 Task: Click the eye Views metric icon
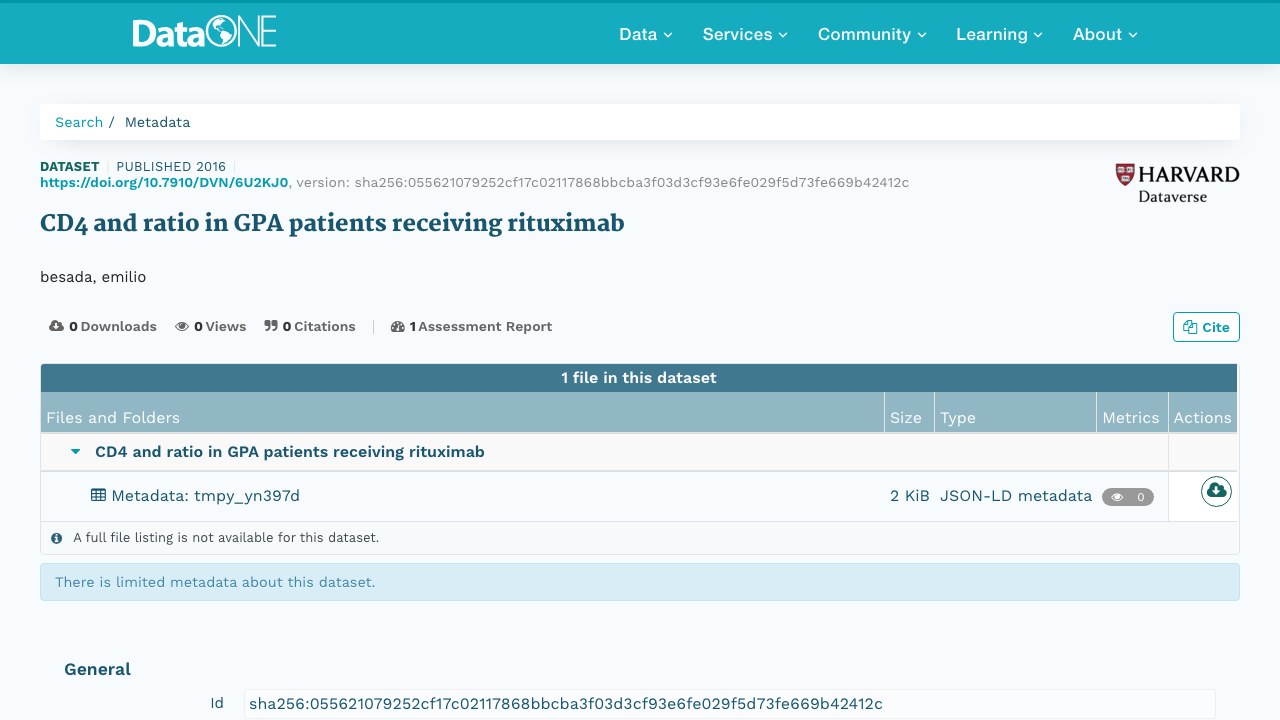(x=182, y=326)
